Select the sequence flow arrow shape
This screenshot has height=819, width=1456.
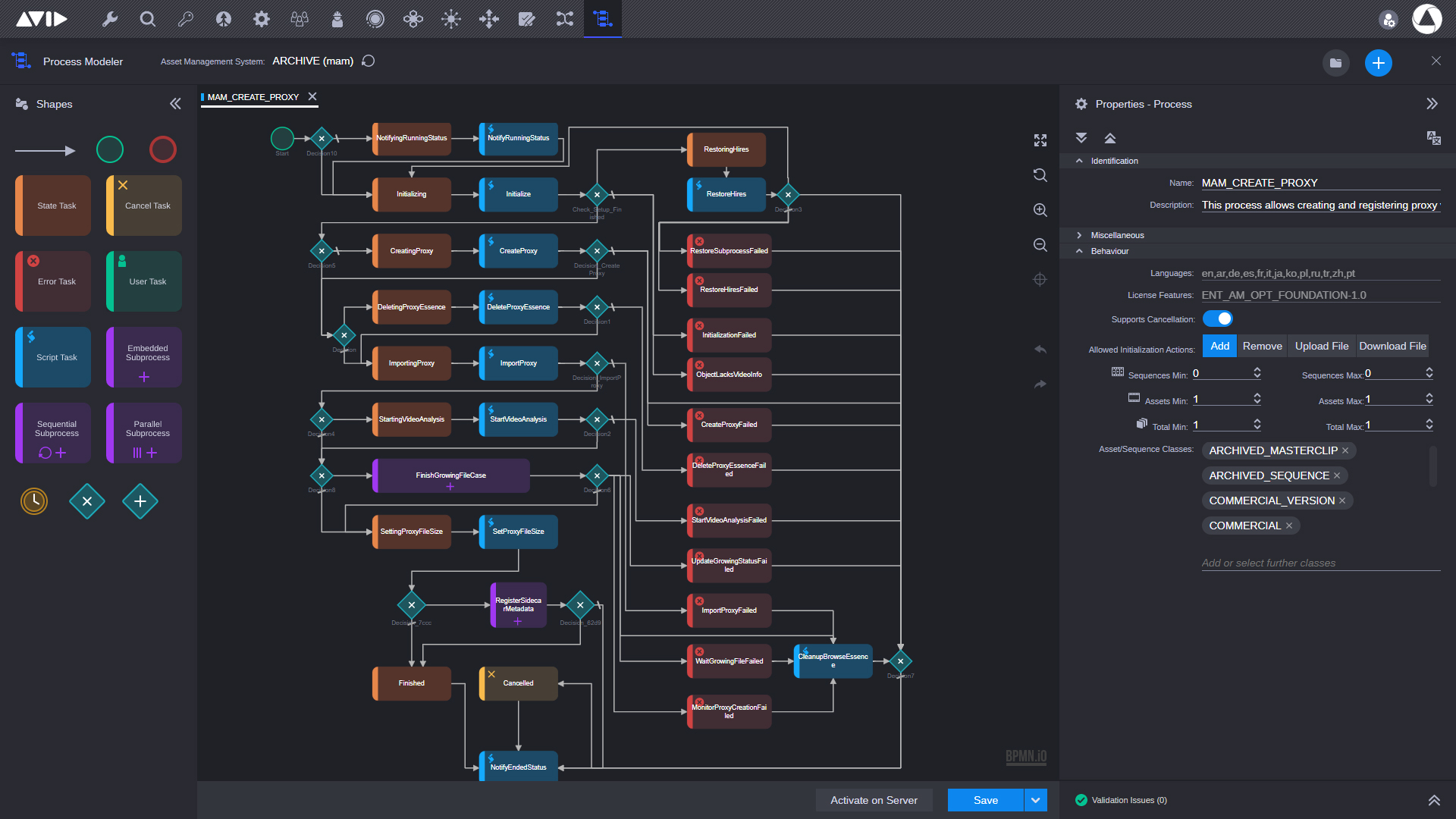pos(45,150)
